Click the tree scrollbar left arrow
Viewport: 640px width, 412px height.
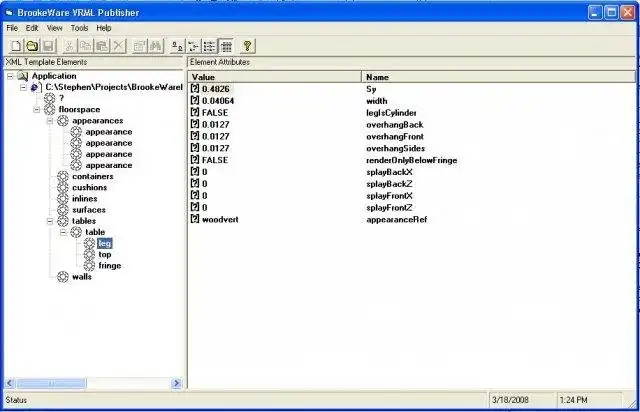pyautogui.click(x=10, y=383)
